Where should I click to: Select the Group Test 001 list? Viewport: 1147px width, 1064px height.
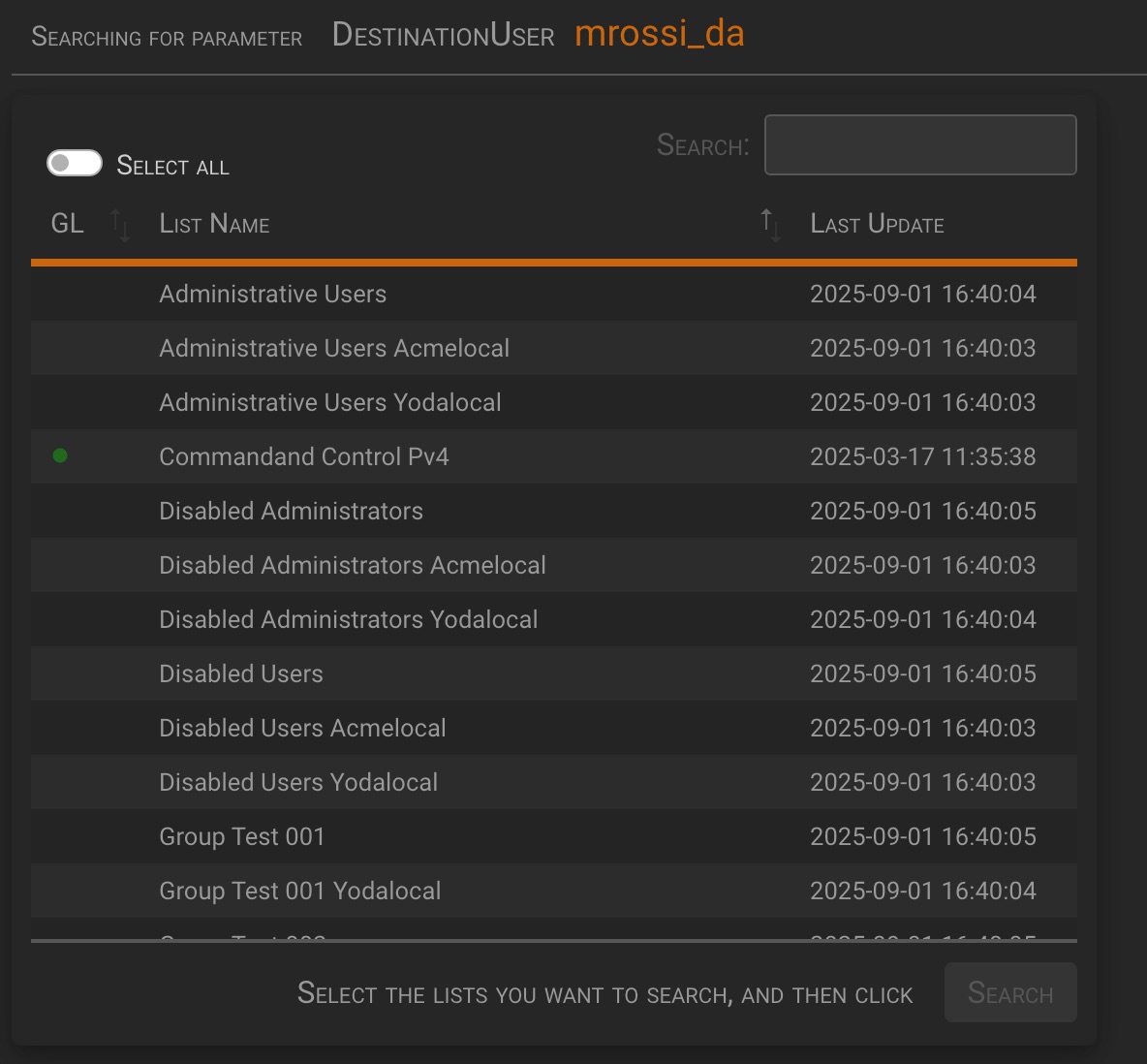point(241,836)
